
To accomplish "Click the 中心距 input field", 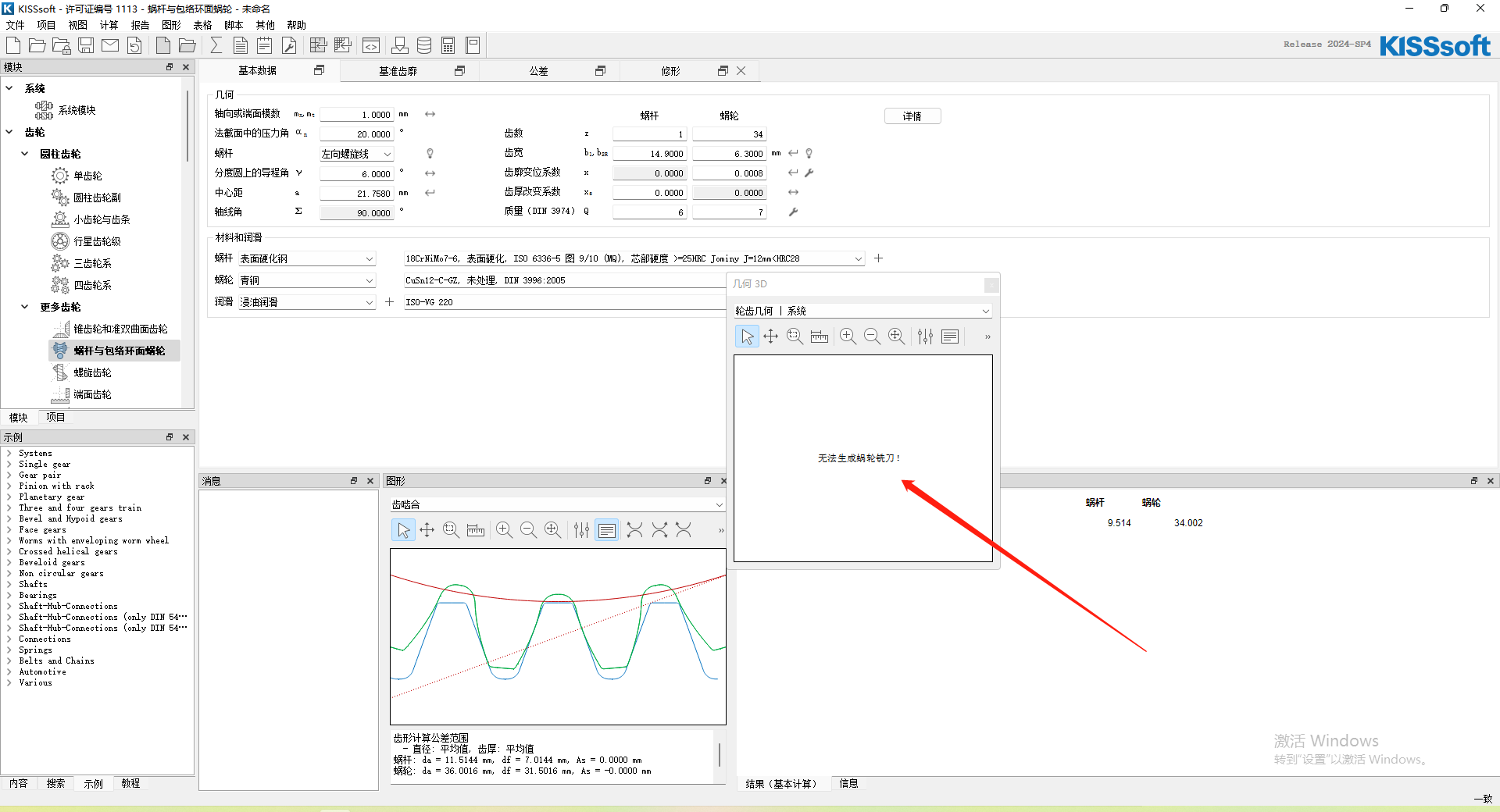I will [x=357, y=193].
